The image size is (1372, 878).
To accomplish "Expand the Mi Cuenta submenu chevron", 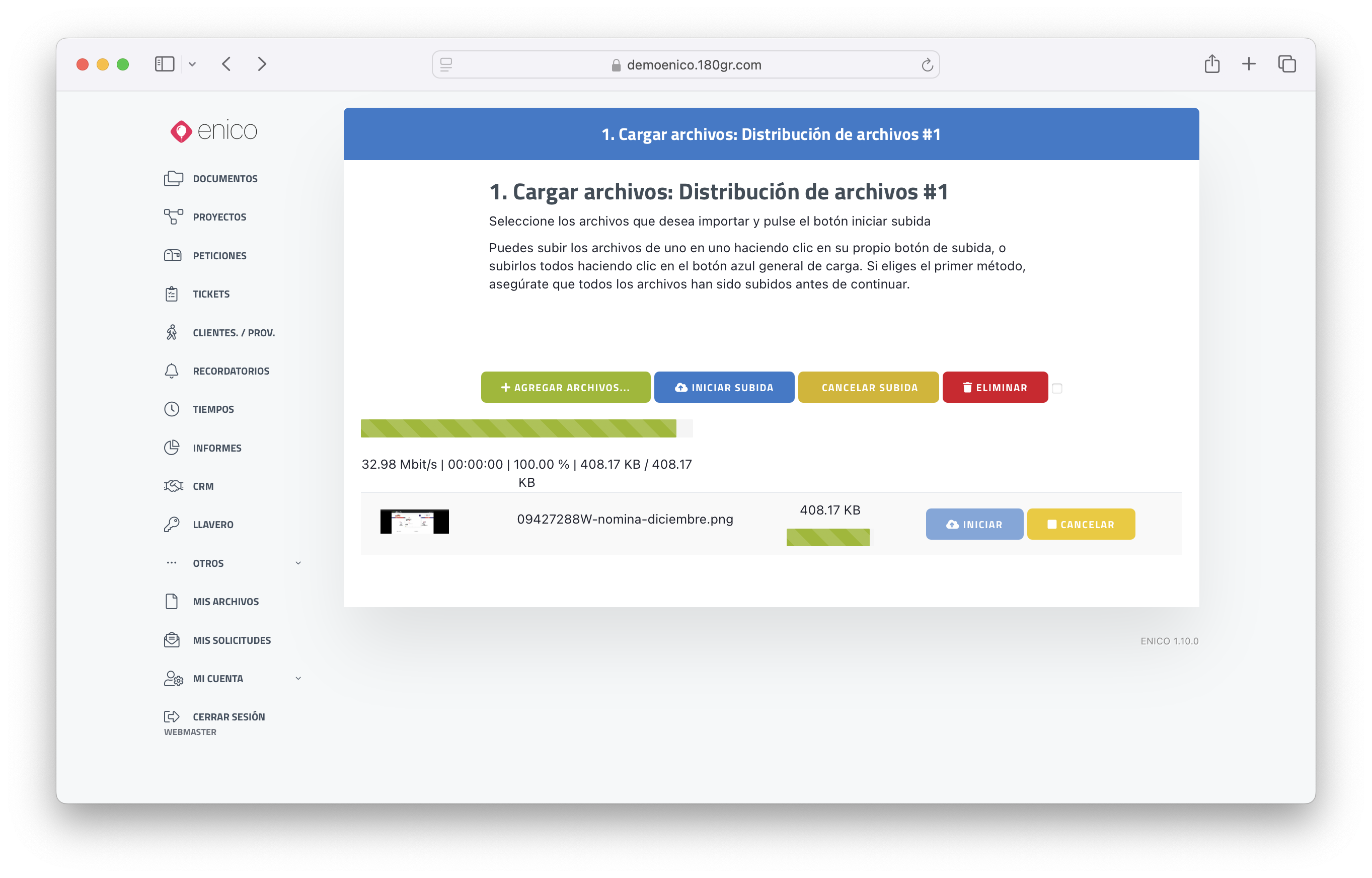I will click(298, 679).
